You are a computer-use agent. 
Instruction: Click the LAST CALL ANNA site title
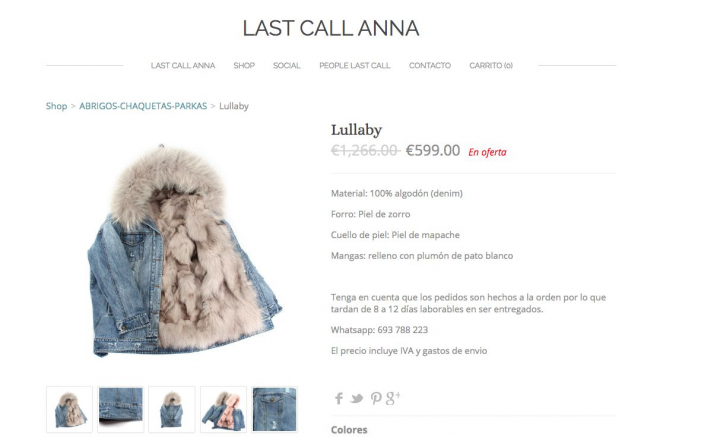click(331, 28)
